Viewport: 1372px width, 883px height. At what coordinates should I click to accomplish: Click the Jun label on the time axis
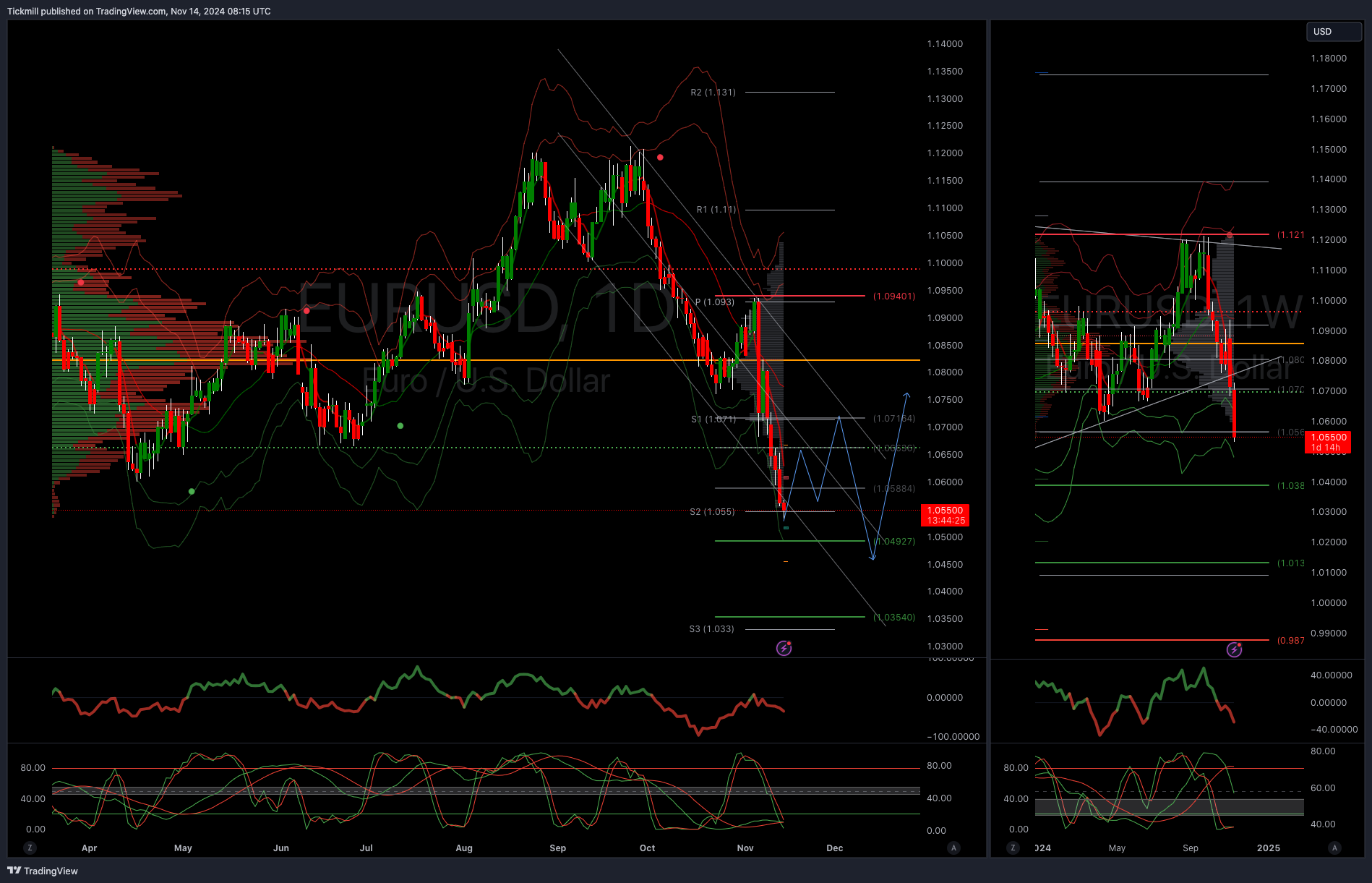281,848
